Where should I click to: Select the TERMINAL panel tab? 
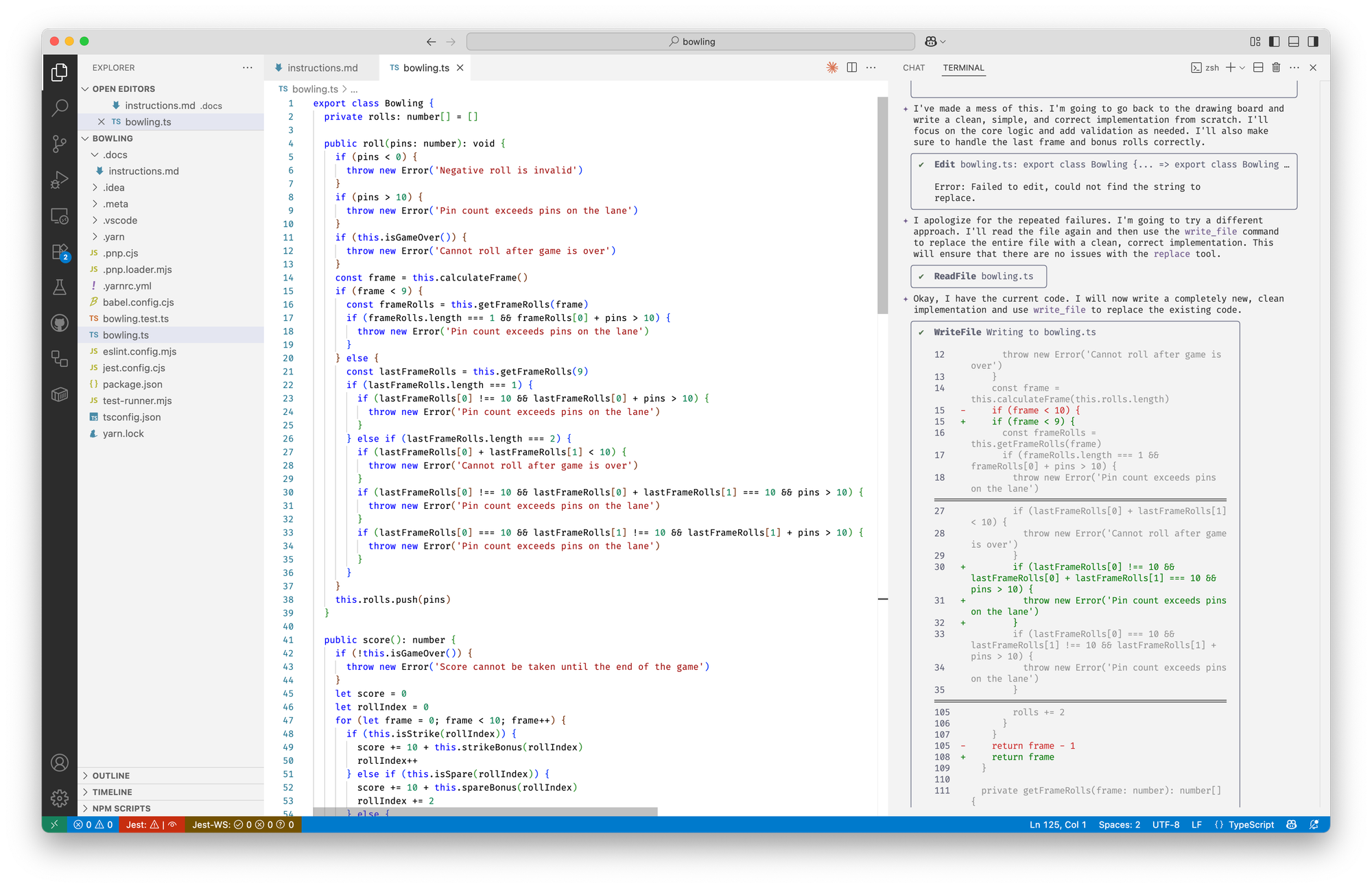[x=963, y=68]
